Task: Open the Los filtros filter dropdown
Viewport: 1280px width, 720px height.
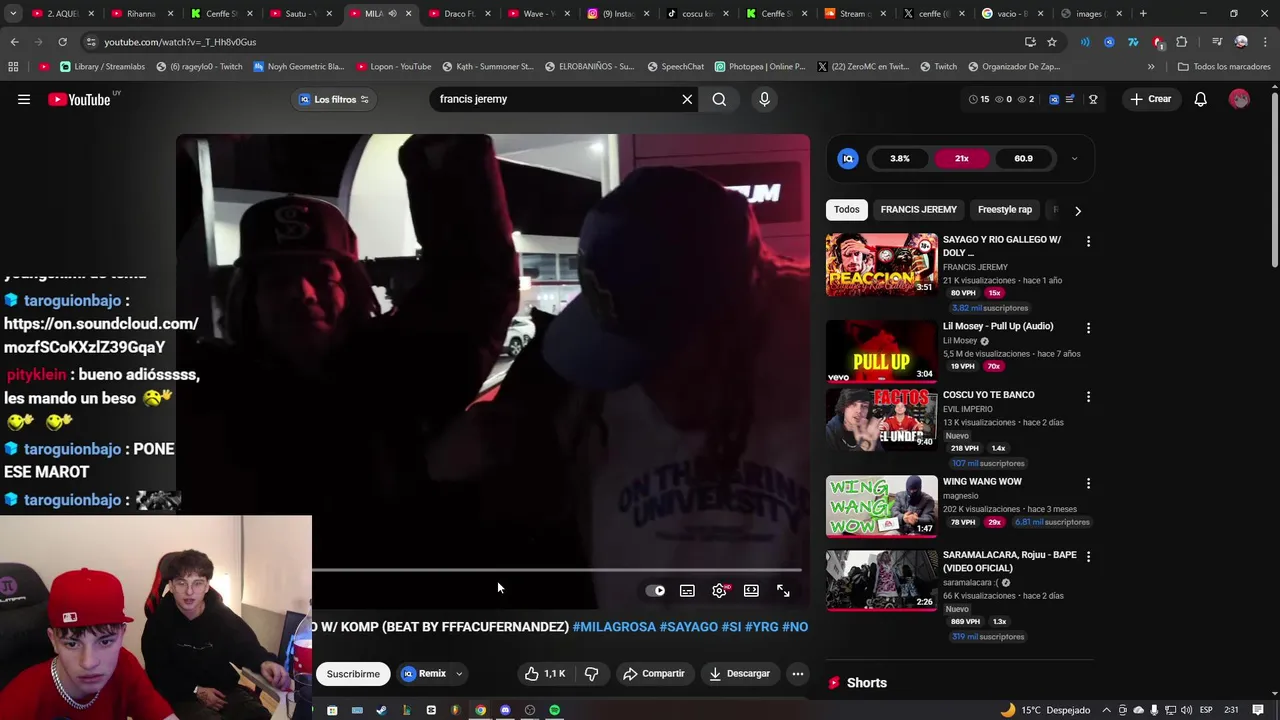Action: [335, 99]
